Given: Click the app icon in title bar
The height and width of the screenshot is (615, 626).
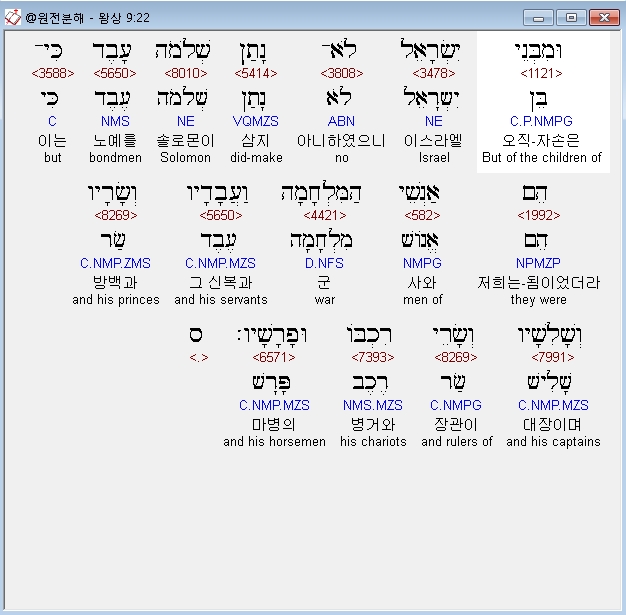Looking at the screenshot, I should coord(12,17).
